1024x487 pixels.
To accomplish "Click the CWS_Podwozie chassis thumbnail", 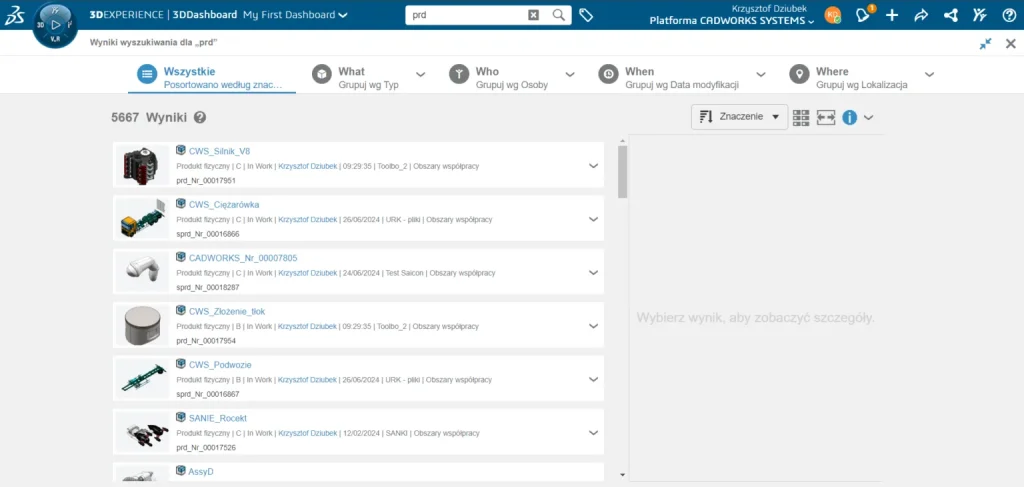I will pyautogui.click(x=142, y=379).
